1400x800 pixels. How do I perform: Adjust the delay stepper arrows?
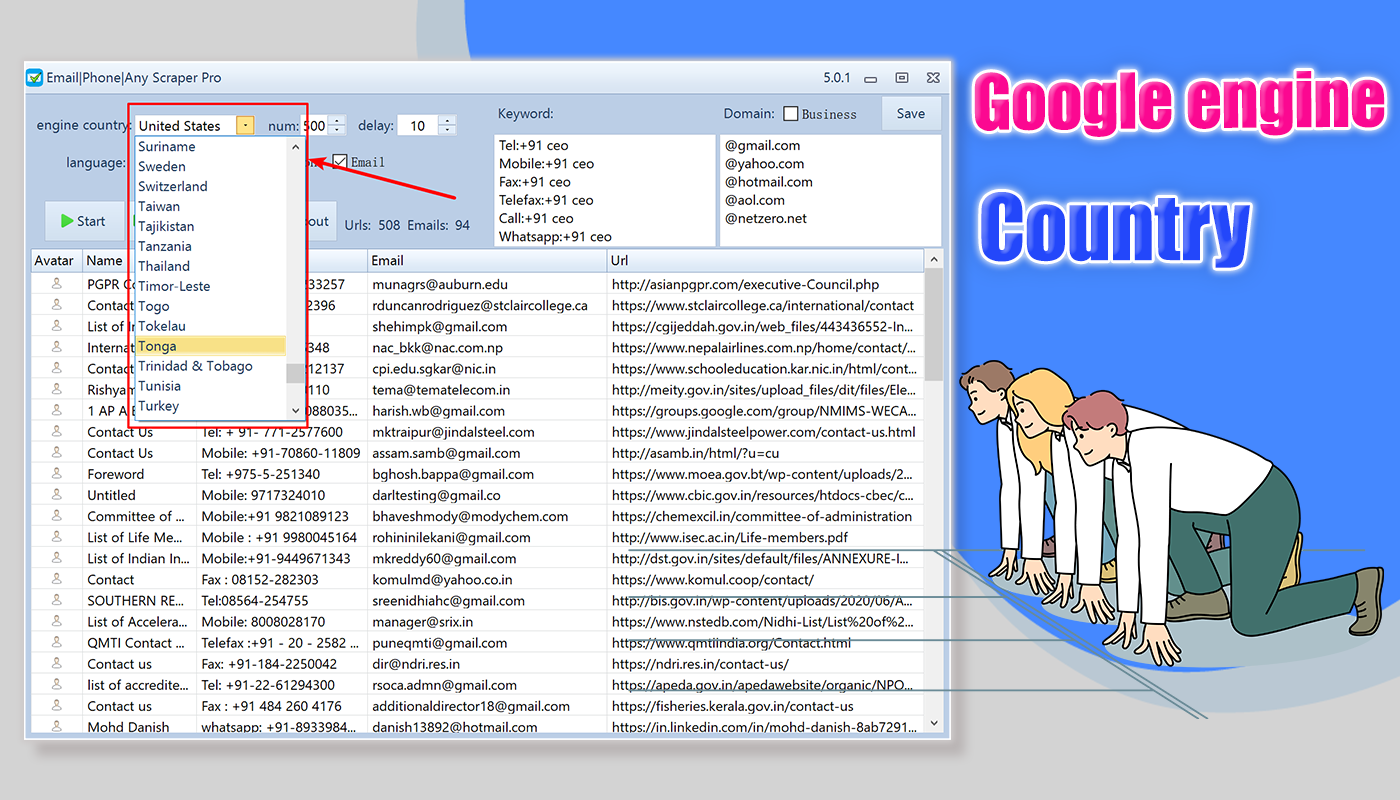coord(448,125)
